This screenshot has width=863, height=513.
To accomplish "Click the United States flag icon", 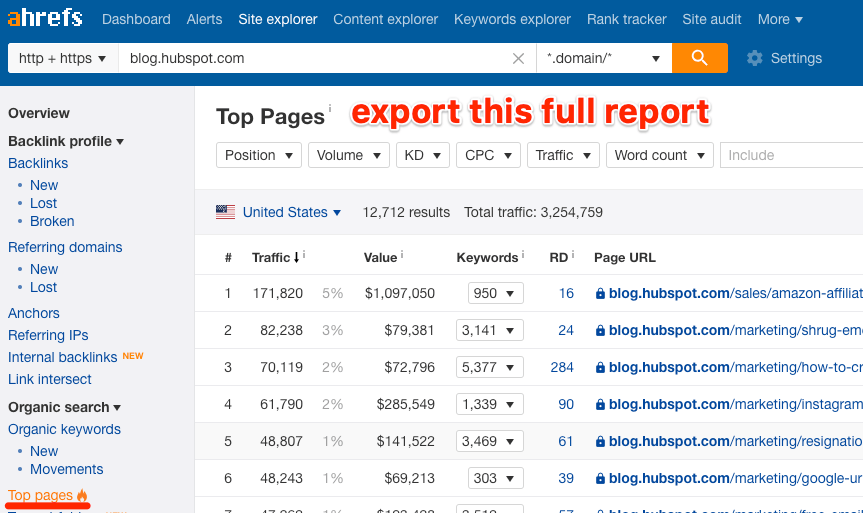I will pos(226,212).
